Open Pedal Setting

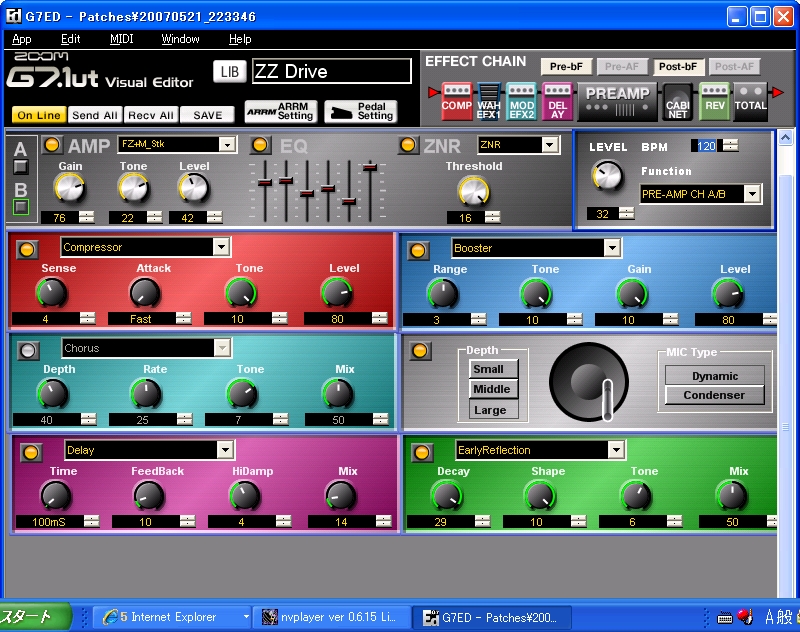361,111
